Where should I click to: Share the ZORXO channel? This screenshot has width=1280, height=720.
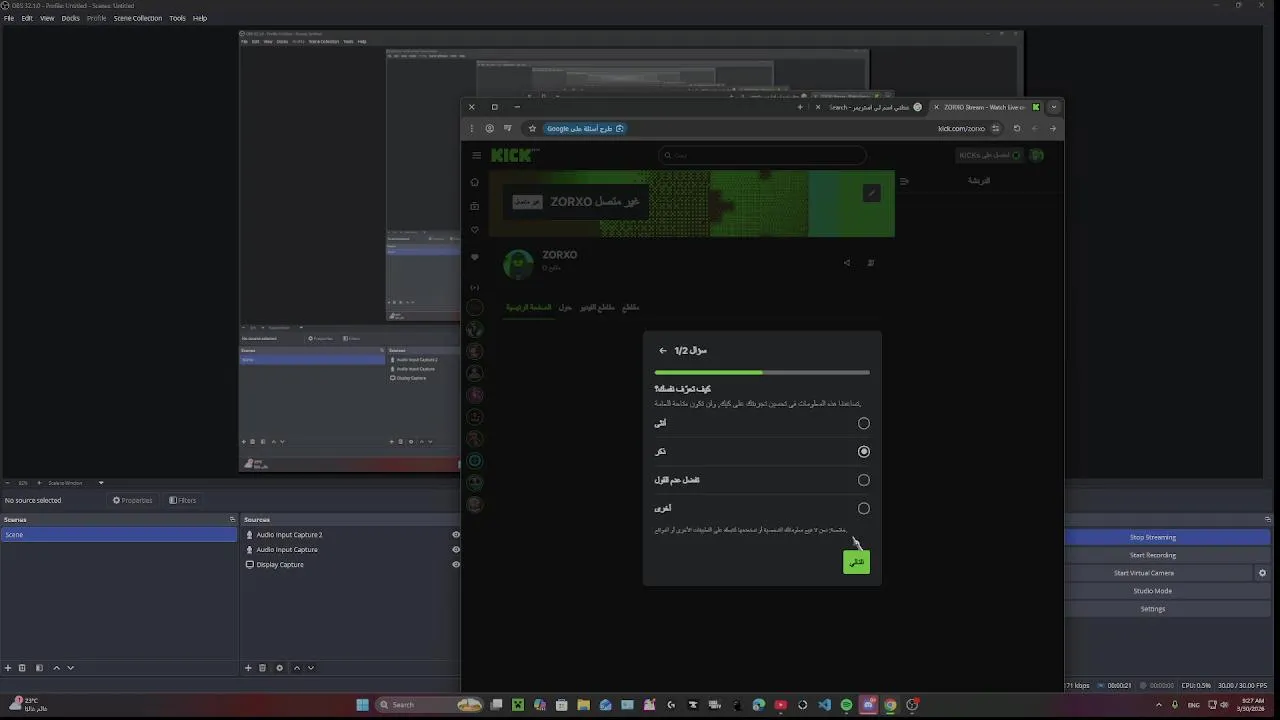[846, 263]
